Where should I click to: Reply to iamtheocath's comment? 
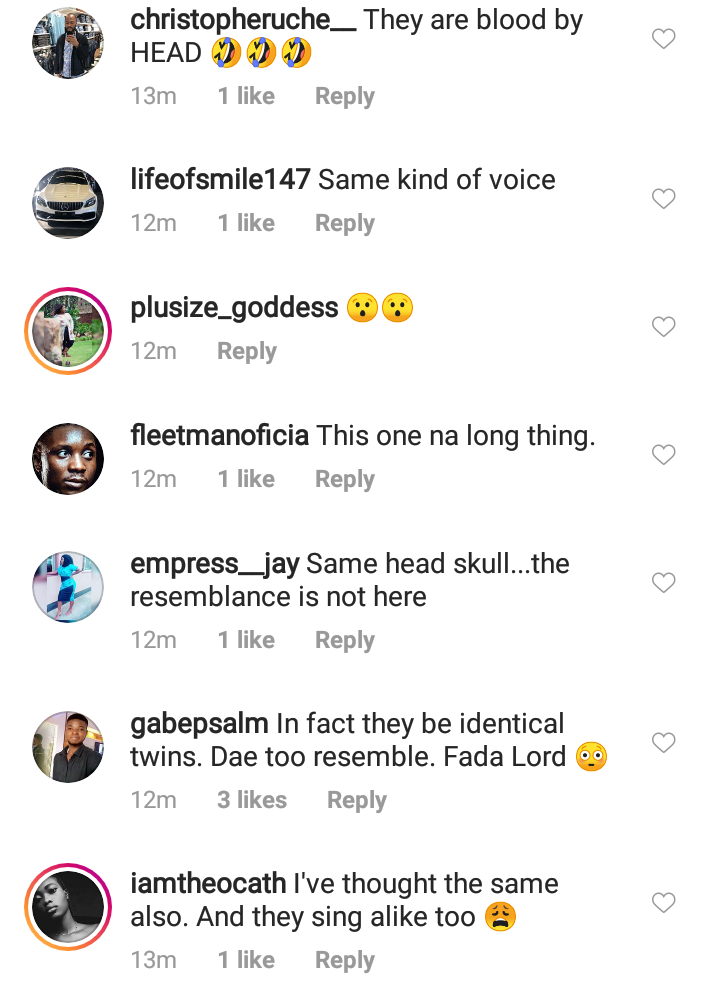point(344,960)
